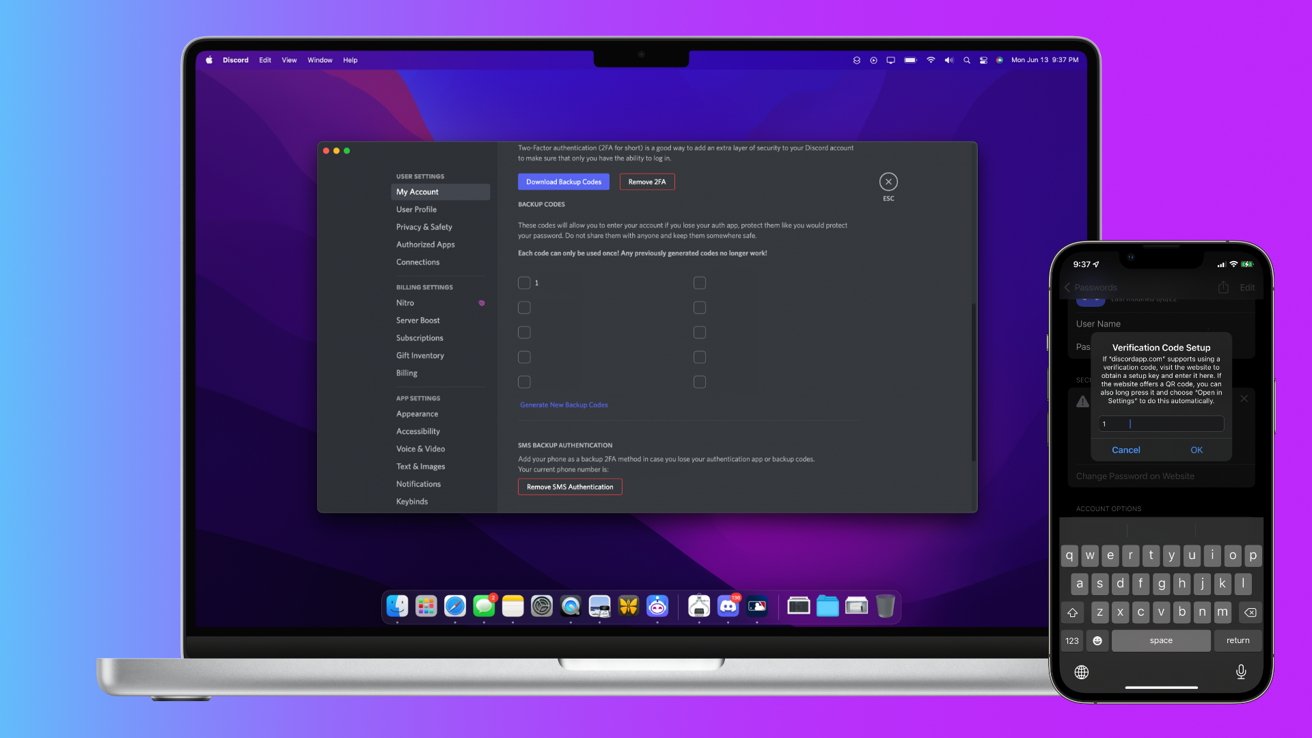Tap the microphone dictation icon on iPhone
The height and width of the screenshot is (738, 1312).
pyautogui.click(x=1241, y=672)
